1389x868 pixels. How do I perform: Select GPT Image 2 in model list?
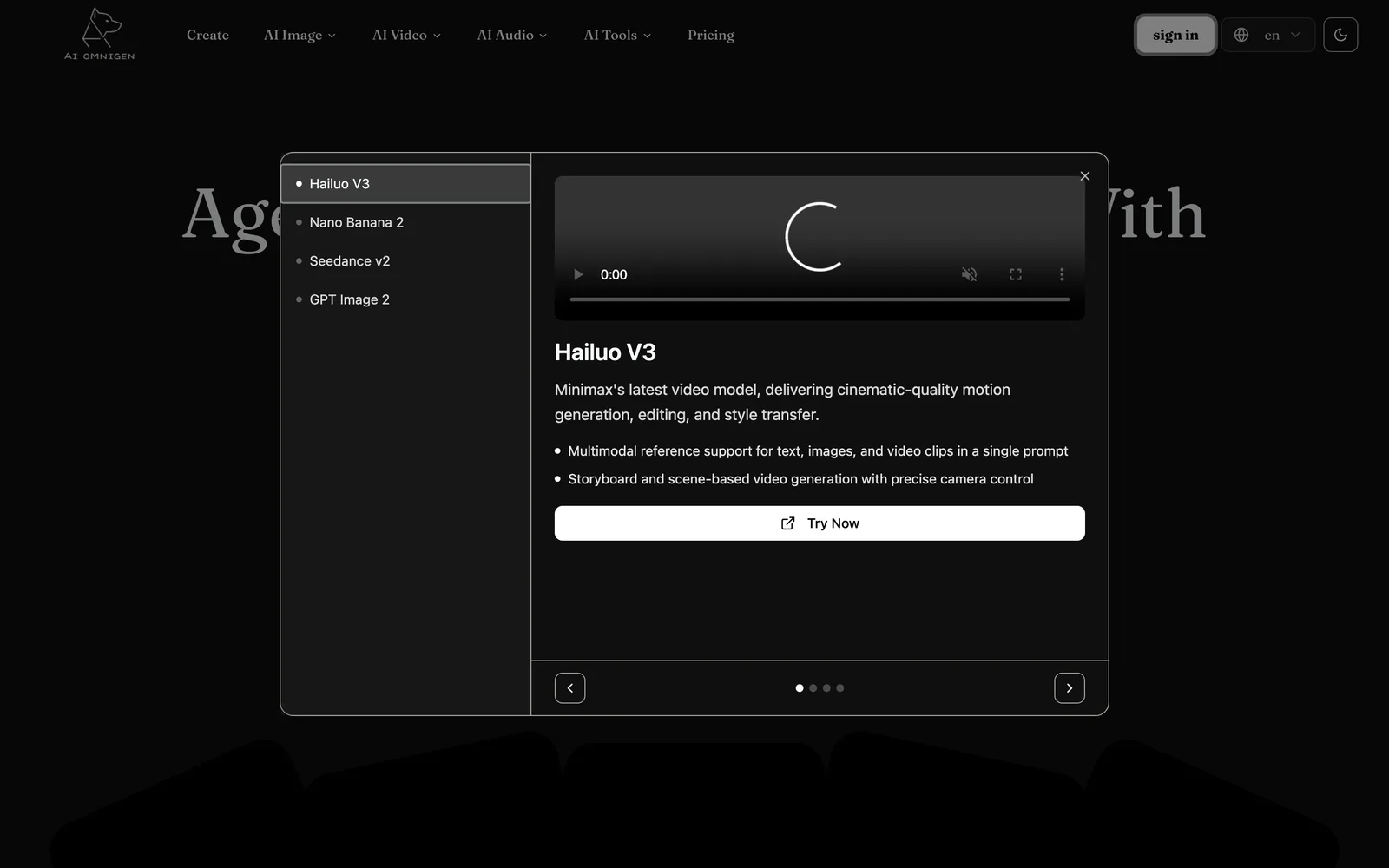405,299
